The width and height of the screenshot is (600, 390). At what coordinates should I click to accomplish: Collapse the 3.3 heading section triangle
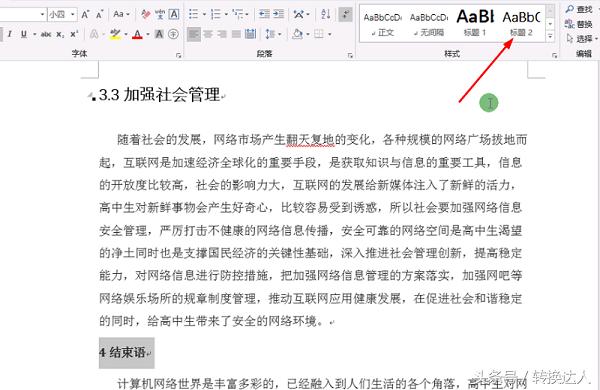(91, 95)
